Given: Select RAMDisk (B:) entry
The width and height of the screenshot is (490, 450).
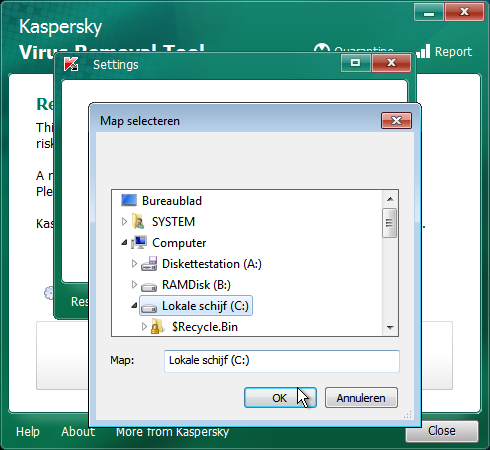Looking at the screenshot, I should tap(196, 285).
